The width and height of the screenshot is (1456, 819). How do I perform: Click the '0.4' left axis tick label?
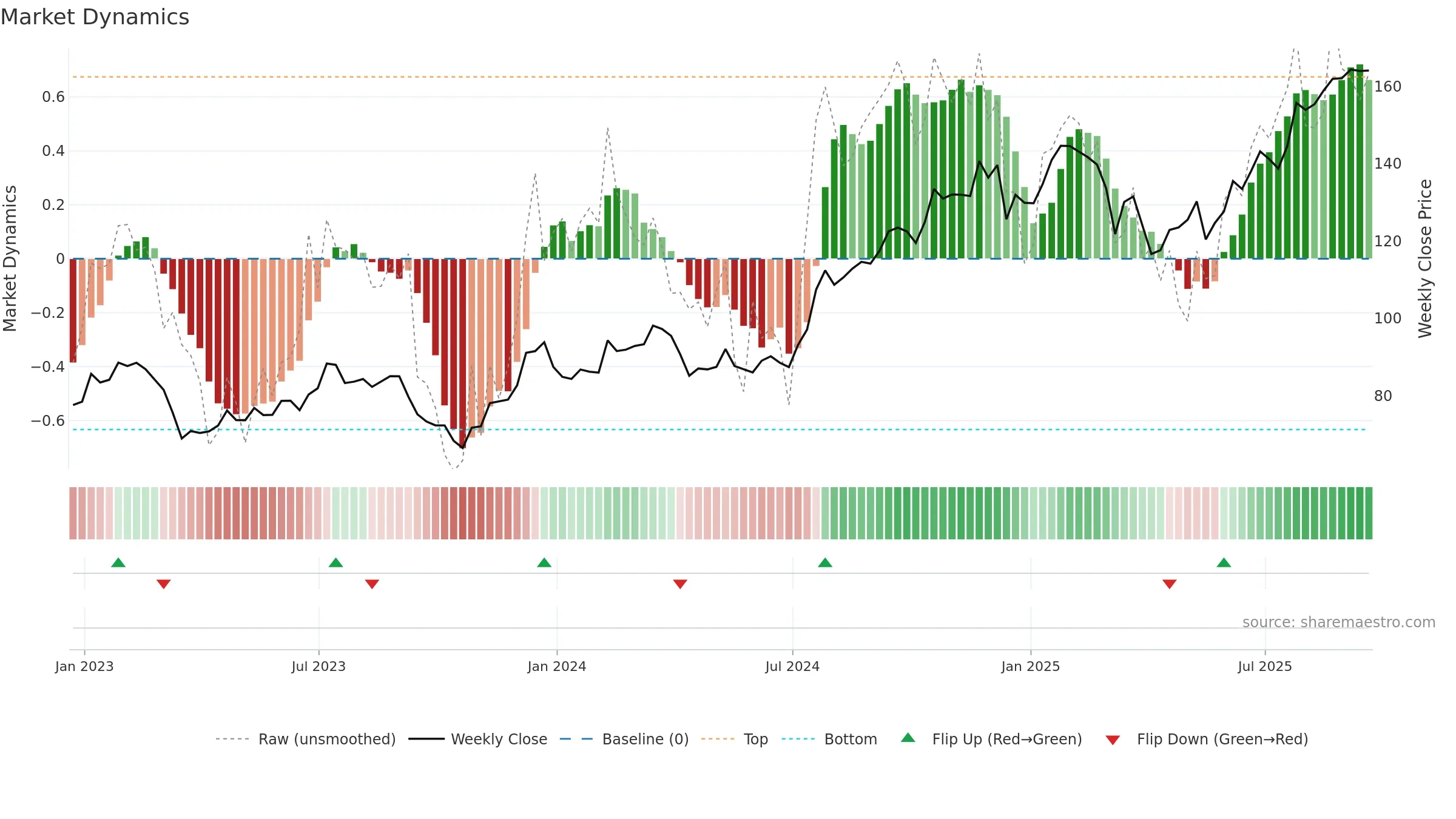[53, 151]
